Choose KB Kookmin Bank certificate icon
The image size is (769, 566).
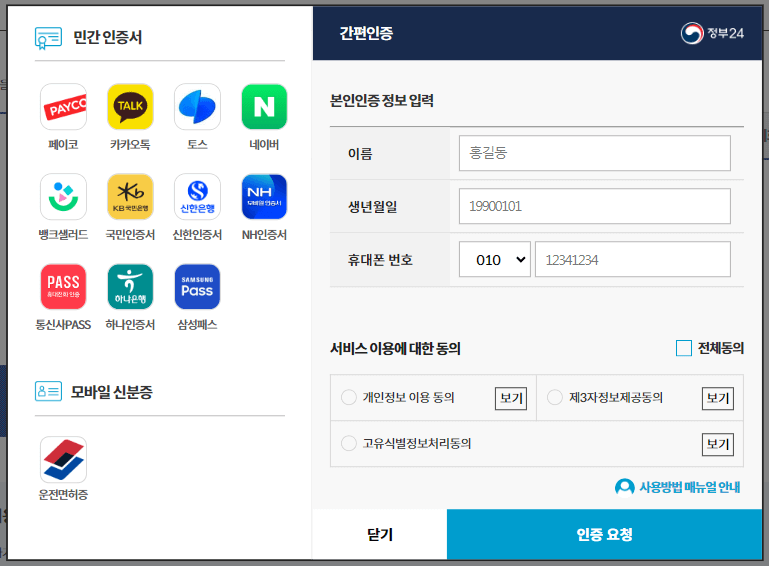(x=130, y=197)
